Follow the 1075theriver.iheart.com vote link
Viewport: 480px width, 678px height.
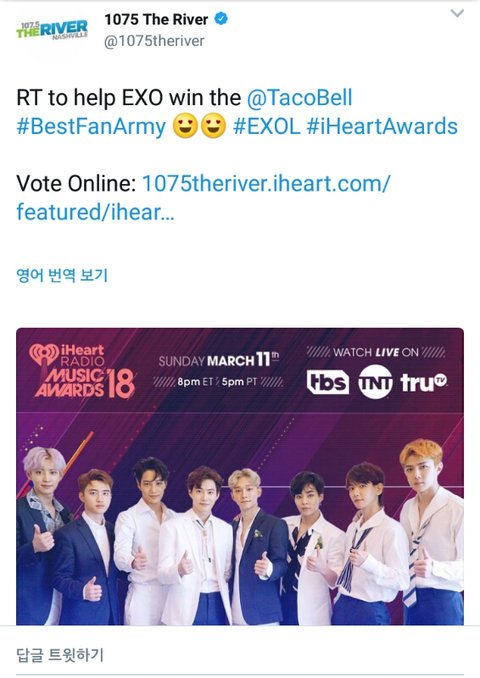click(203, 198)
